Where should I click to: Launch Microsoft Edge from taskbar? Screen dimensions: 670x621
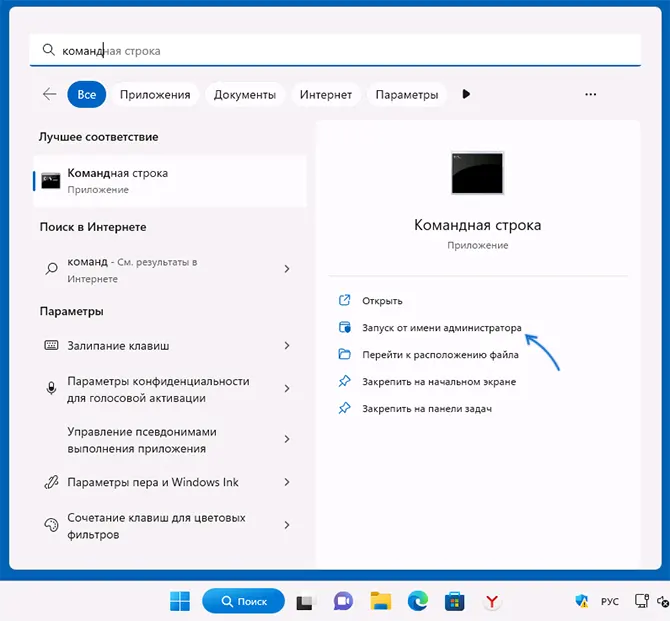tap(418, 601)
